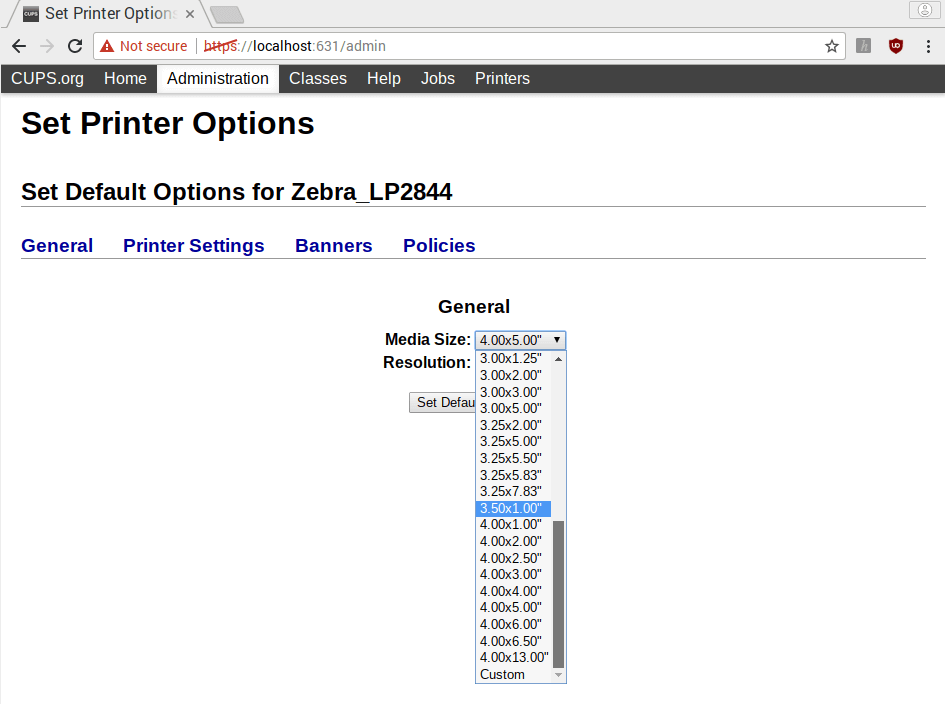Screen dimensions: 945x704
Task: Choose 3.00x3.00" media size
Action: pos(513,392)
